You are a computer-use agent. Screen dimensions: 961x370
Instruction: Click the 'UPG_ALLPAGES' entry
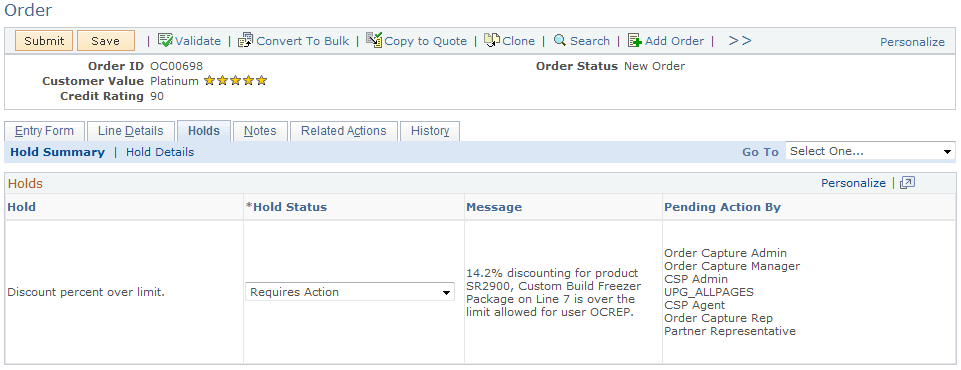point(709,292)
